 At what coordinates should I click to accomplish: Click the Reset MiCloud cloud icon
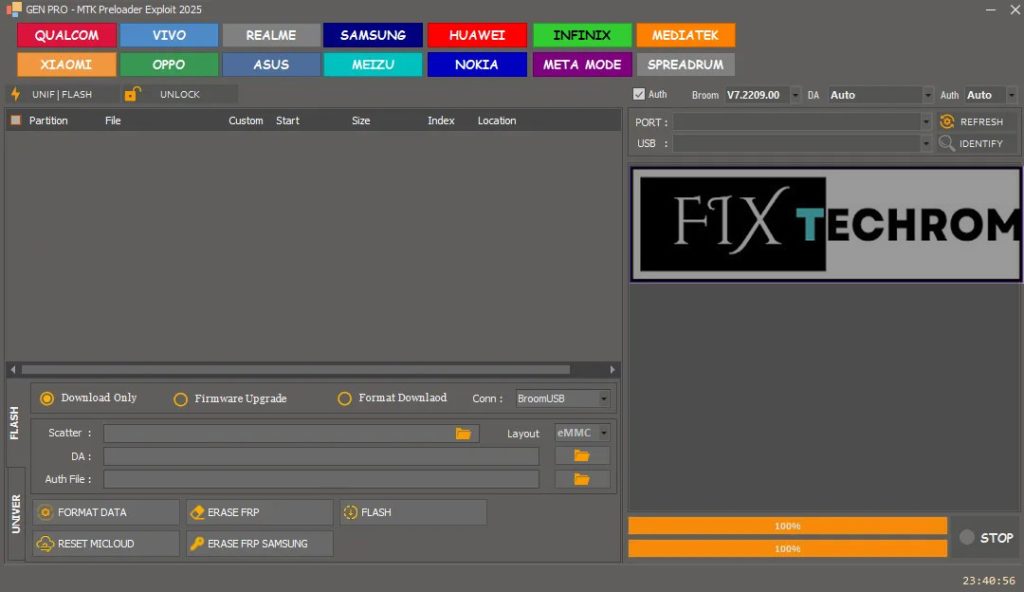[x=45, y=543]
